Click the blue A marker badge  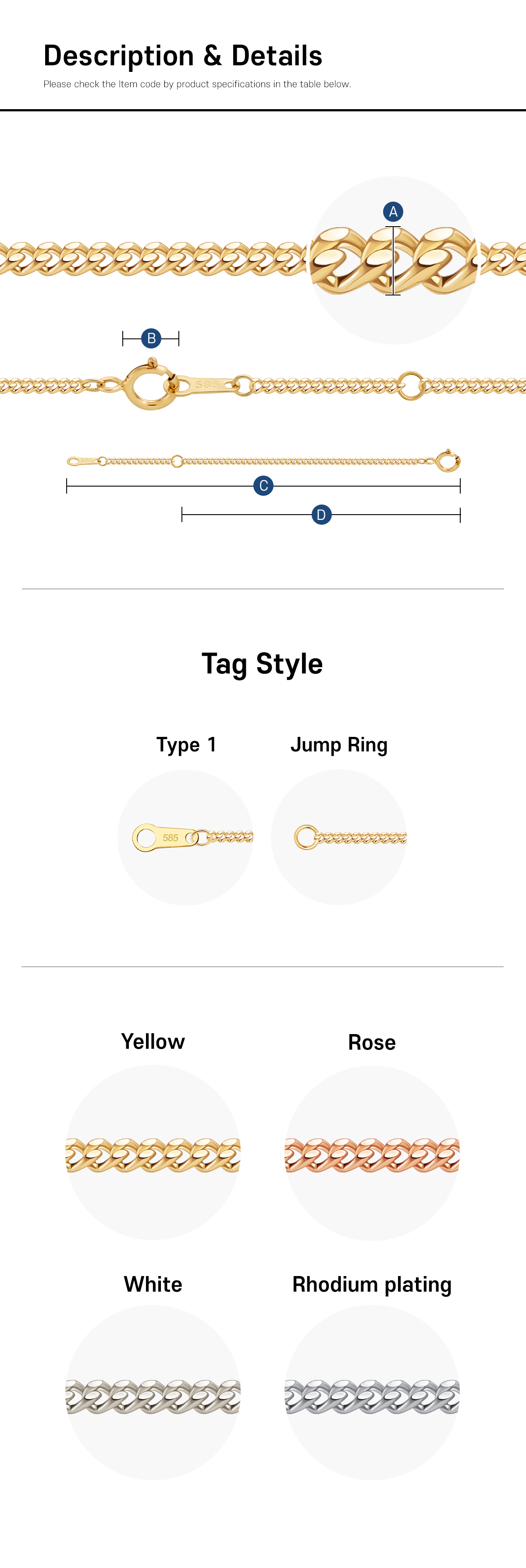(x=393, y=212)
